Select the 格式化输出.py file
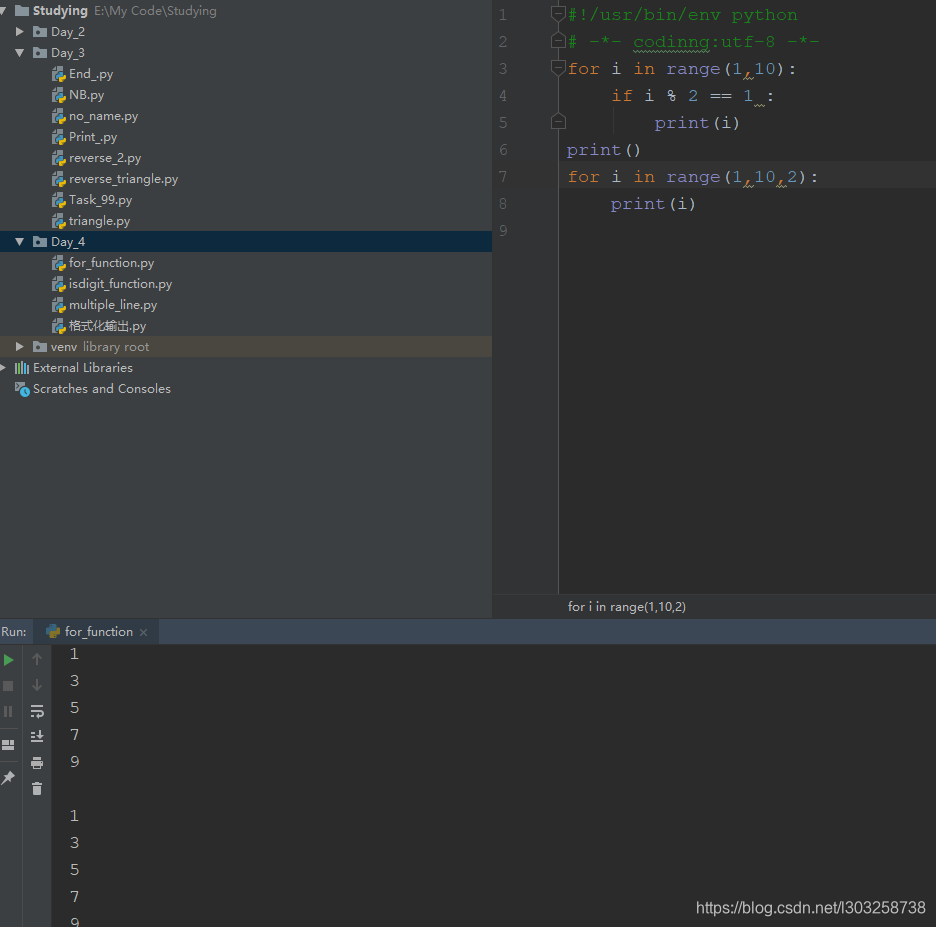This screenshot has width=936, height=927. [107, 325]
